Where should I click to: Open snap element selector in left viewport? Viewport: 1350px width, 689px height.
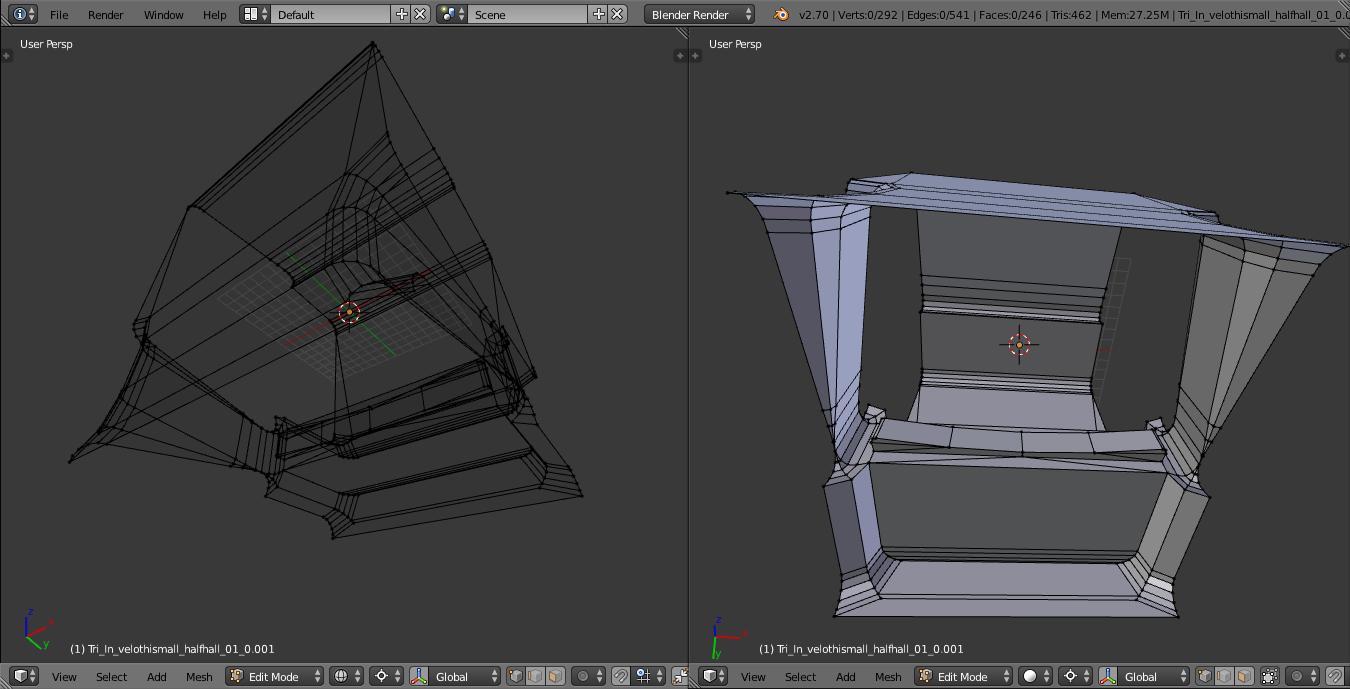click(x=650, y=676)
